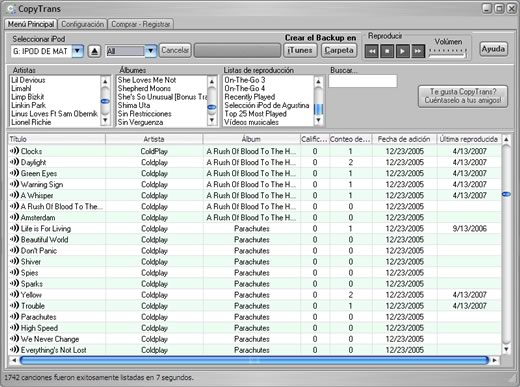Select Vídeos musicales playlist
520x387 pixels.
(251, 122)
